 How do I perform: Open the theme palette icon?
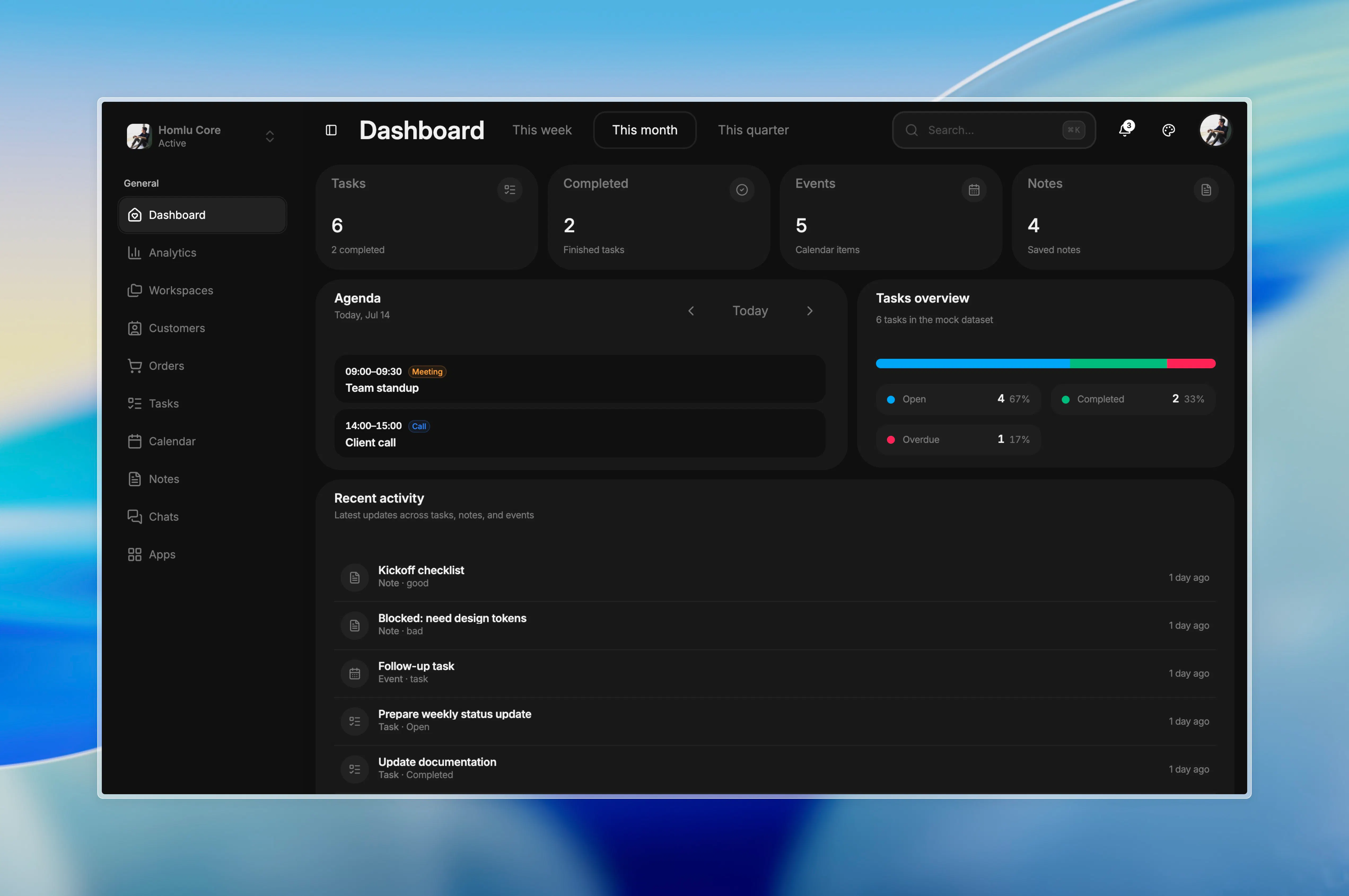click(1168, 130)
